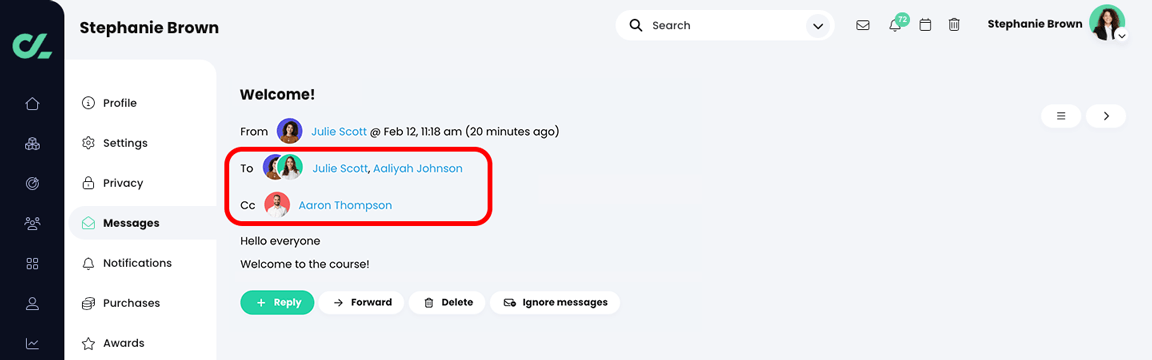The image size is (1152, 360).
Task: Open the Notifications menu item
Action: (137, 263)
